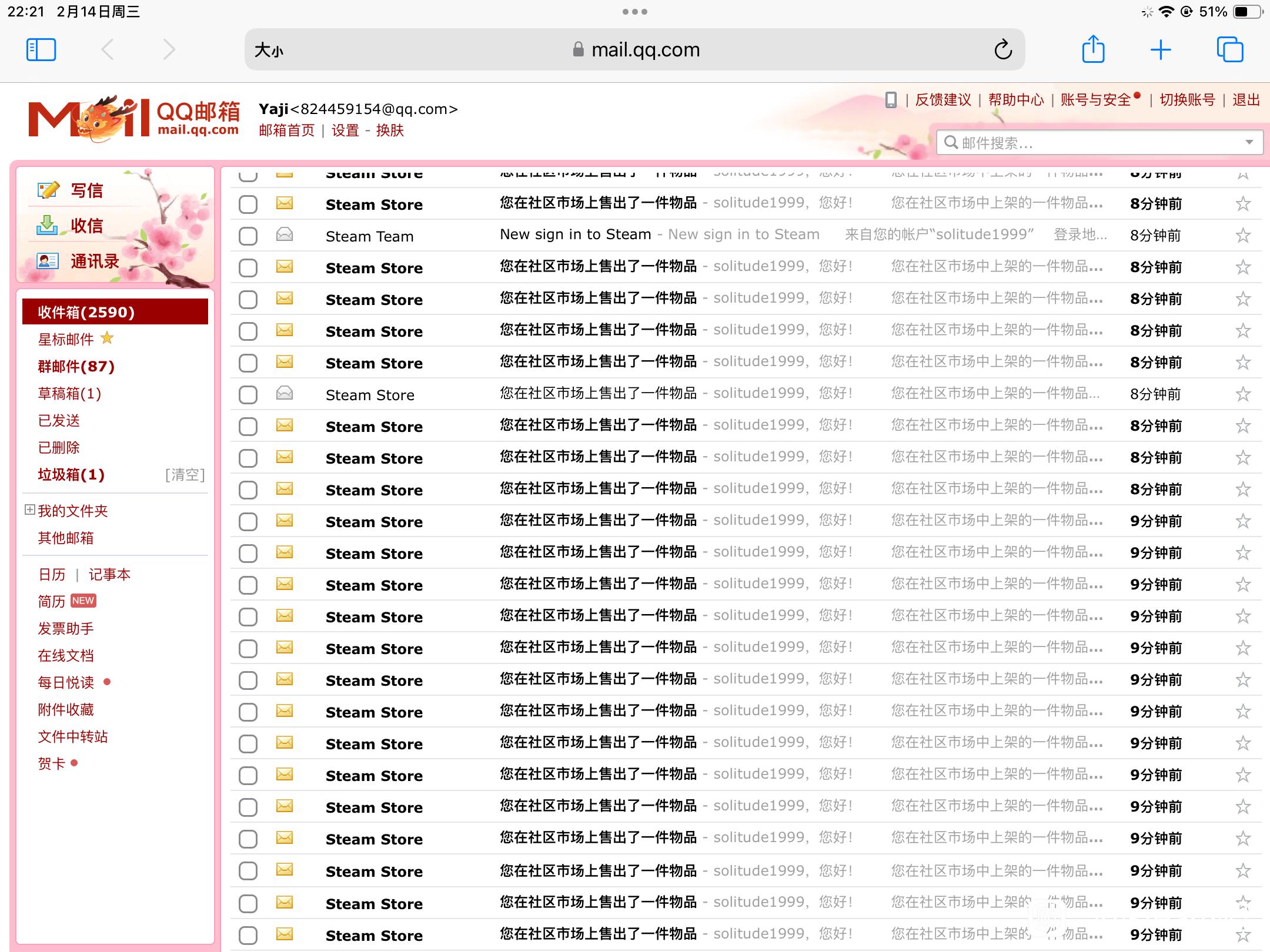
Task: Open 每日悦读 in sidebar
Action: click(x=66, y=682)
